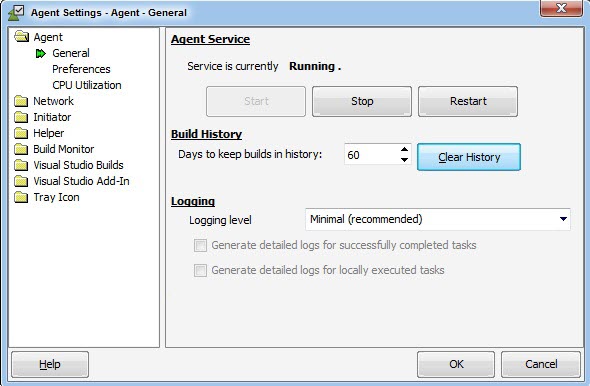Click the Network folder icon
The height and width of the screenshot is (386, 590).
(x=21, y=101)
